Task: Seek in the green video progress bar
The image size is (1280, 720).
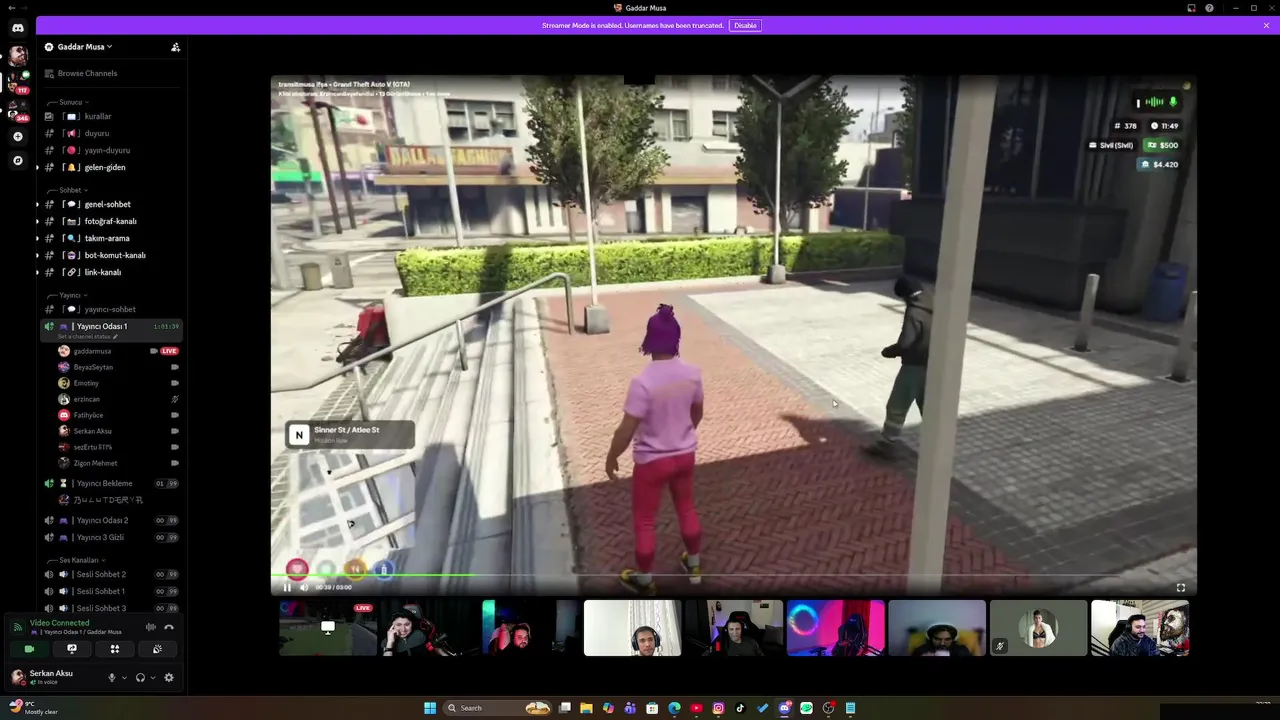Action: 734,575
